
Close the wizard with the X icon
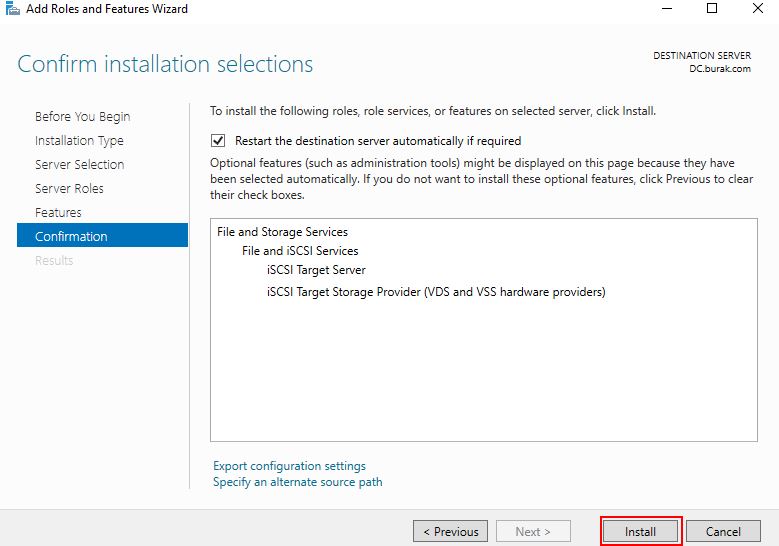tap(758, 8)
